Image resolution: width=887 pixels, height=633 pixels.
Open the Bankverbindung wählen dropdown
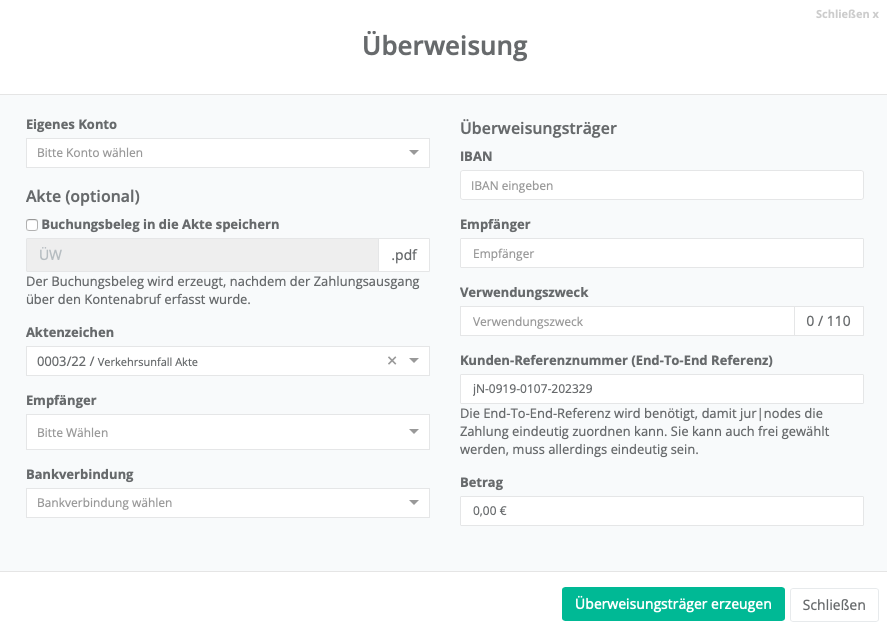point(227,503)
